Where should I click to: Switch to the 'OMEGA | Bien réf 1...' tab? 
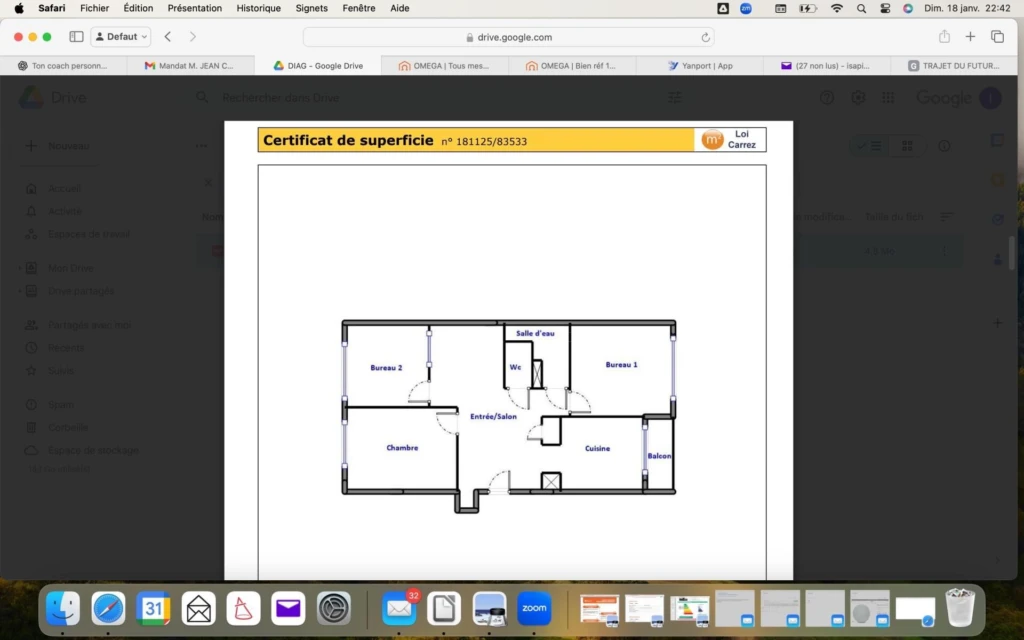coord(571,65)
